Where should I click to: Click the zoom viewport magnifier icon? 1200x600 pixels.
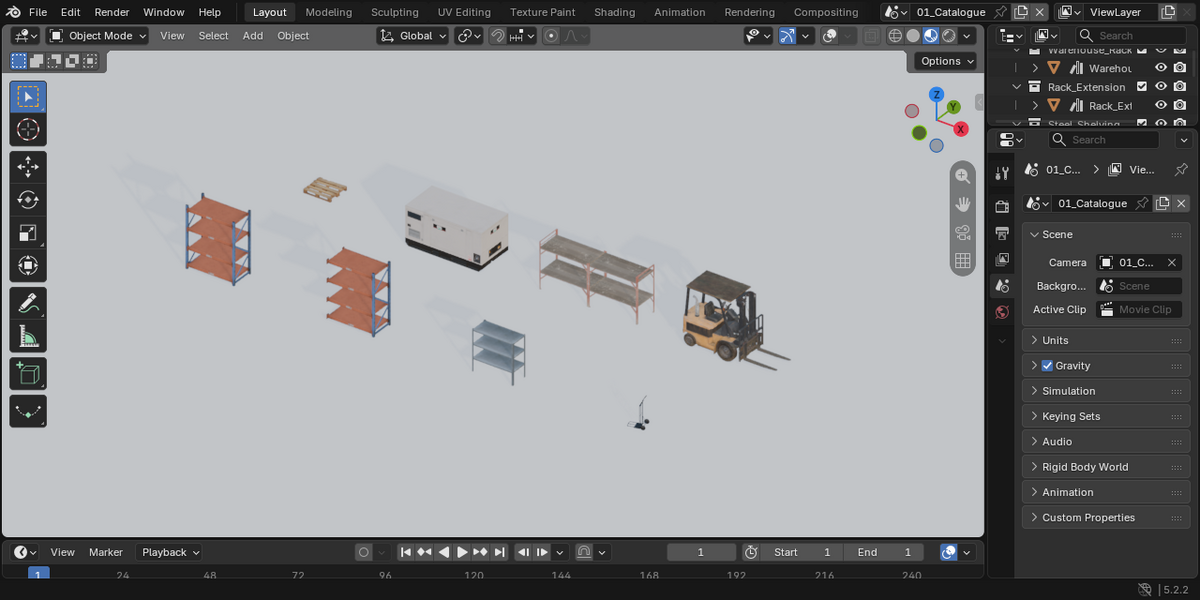[963, 176]
